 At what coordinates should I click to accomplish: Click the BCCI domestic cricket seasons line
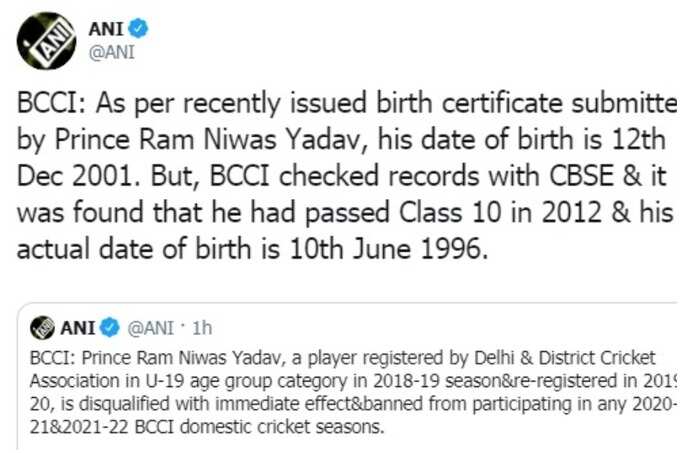[259, 427]
